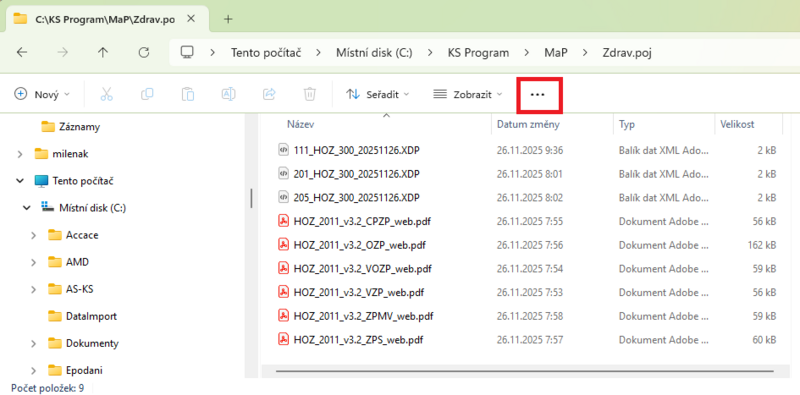
Task: Click Místní disk (C:) in breadcrumb
Action: click(x=374, y=53)
